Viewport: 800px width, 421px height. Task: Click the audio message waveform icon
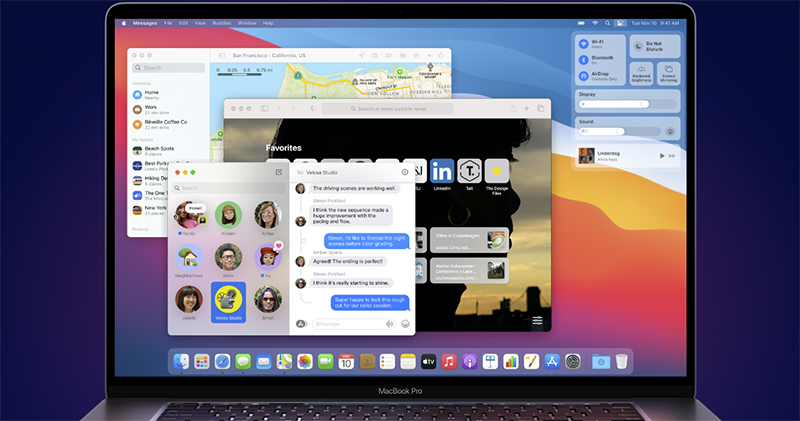[x=389, y=324]
